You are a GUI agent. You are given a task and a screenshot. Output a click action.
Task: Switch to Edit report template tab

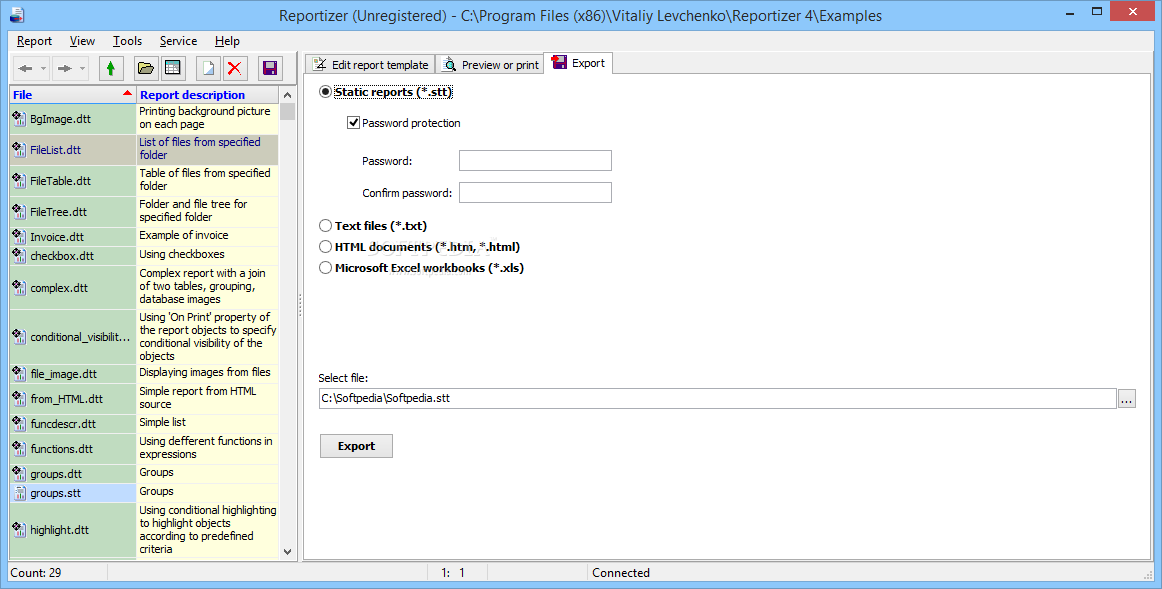click(371, 64)
